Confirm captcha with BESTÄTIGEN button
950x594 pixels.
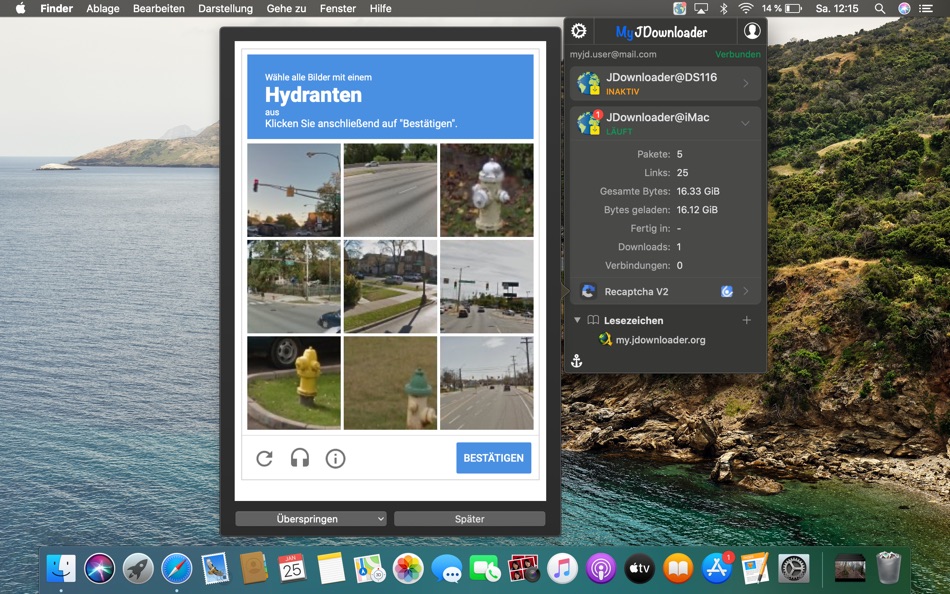click(494, 458)
